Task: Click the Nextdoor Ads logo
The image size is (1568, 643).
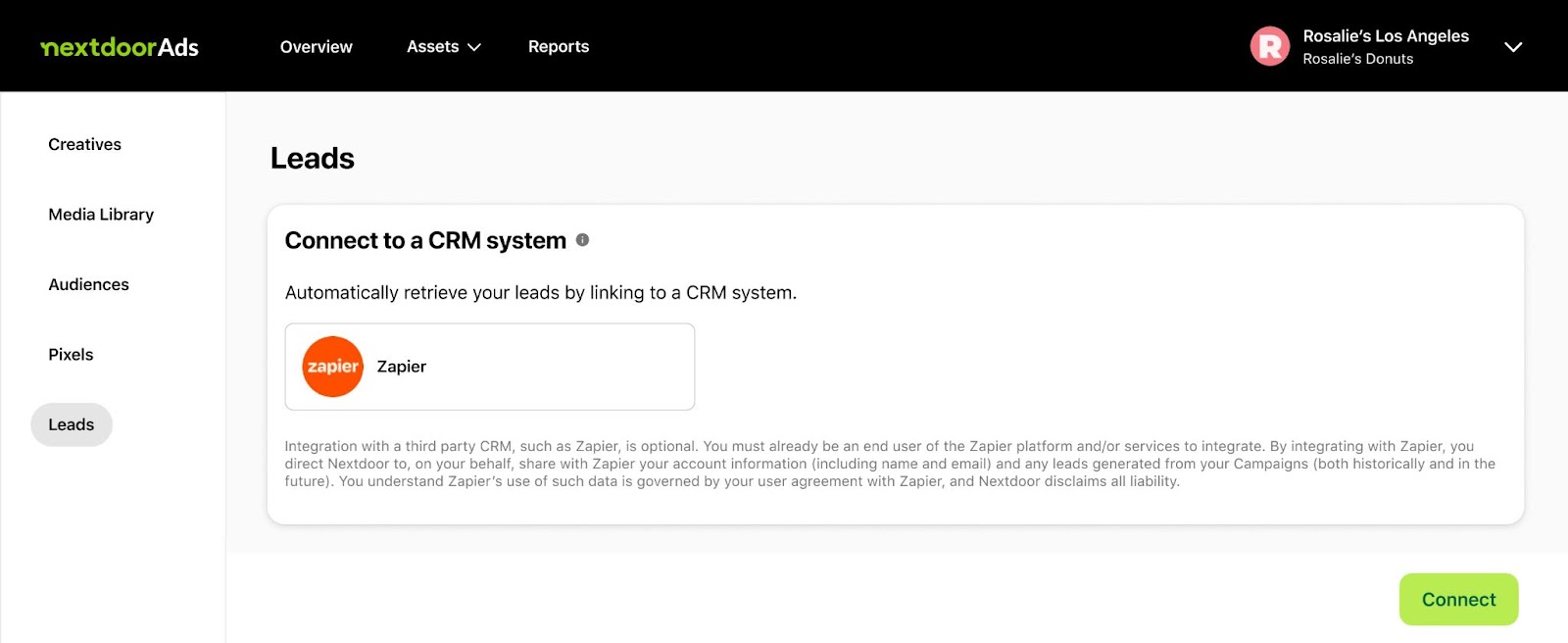Action: [120, 47]
